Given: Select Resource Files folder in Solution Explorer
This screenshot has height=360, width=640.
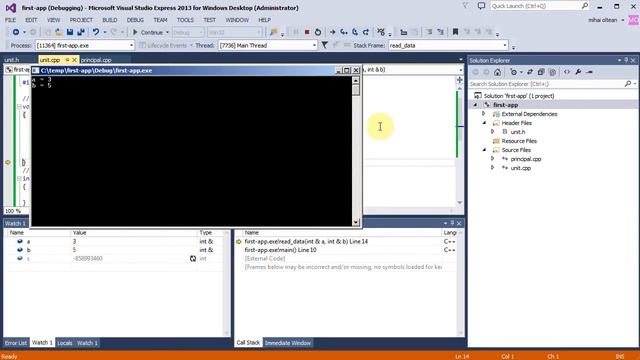Looking at the screenshot, I should tap(519, 141).
